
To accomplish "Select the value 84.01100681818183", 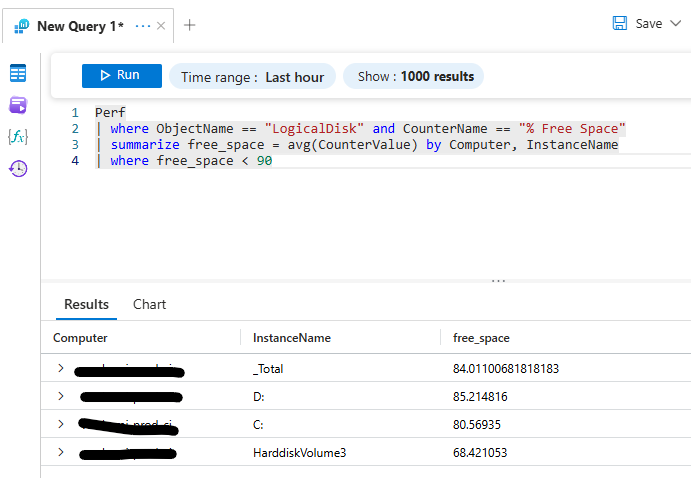I will 506,369.
